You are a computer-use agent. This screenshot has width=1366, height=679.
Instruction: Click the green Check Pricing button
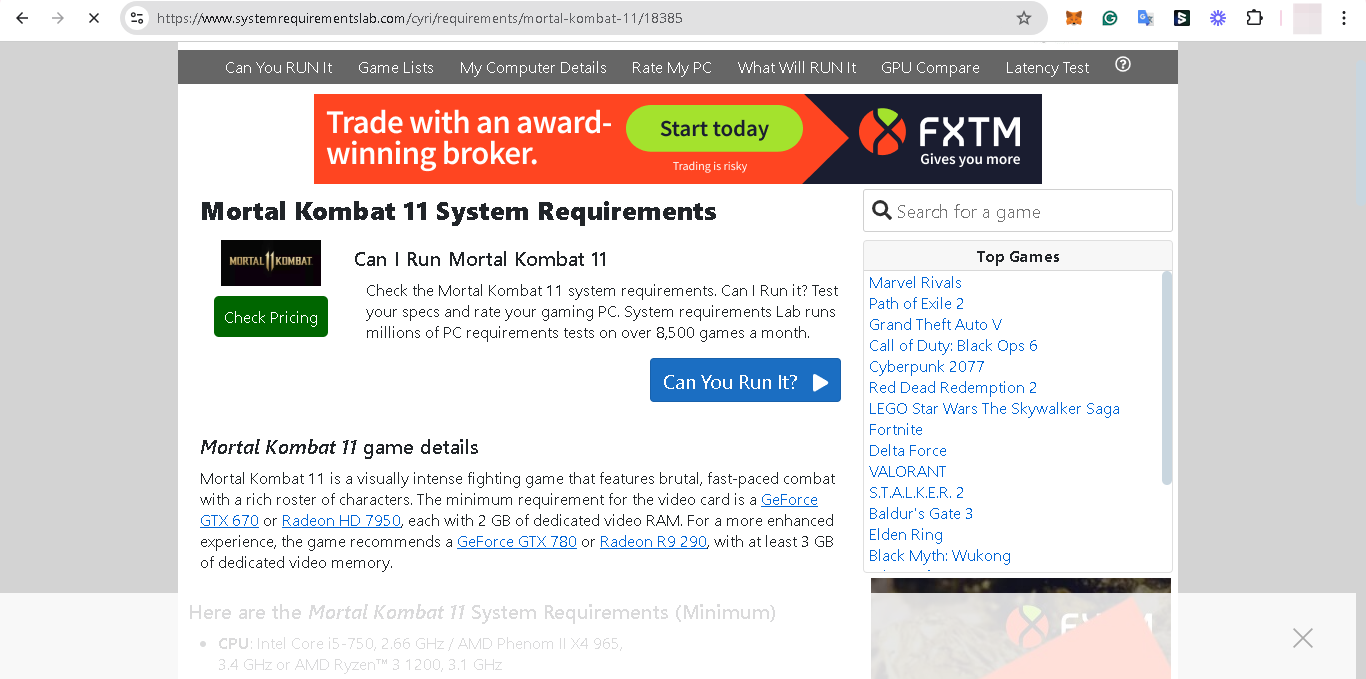point(271,317)
